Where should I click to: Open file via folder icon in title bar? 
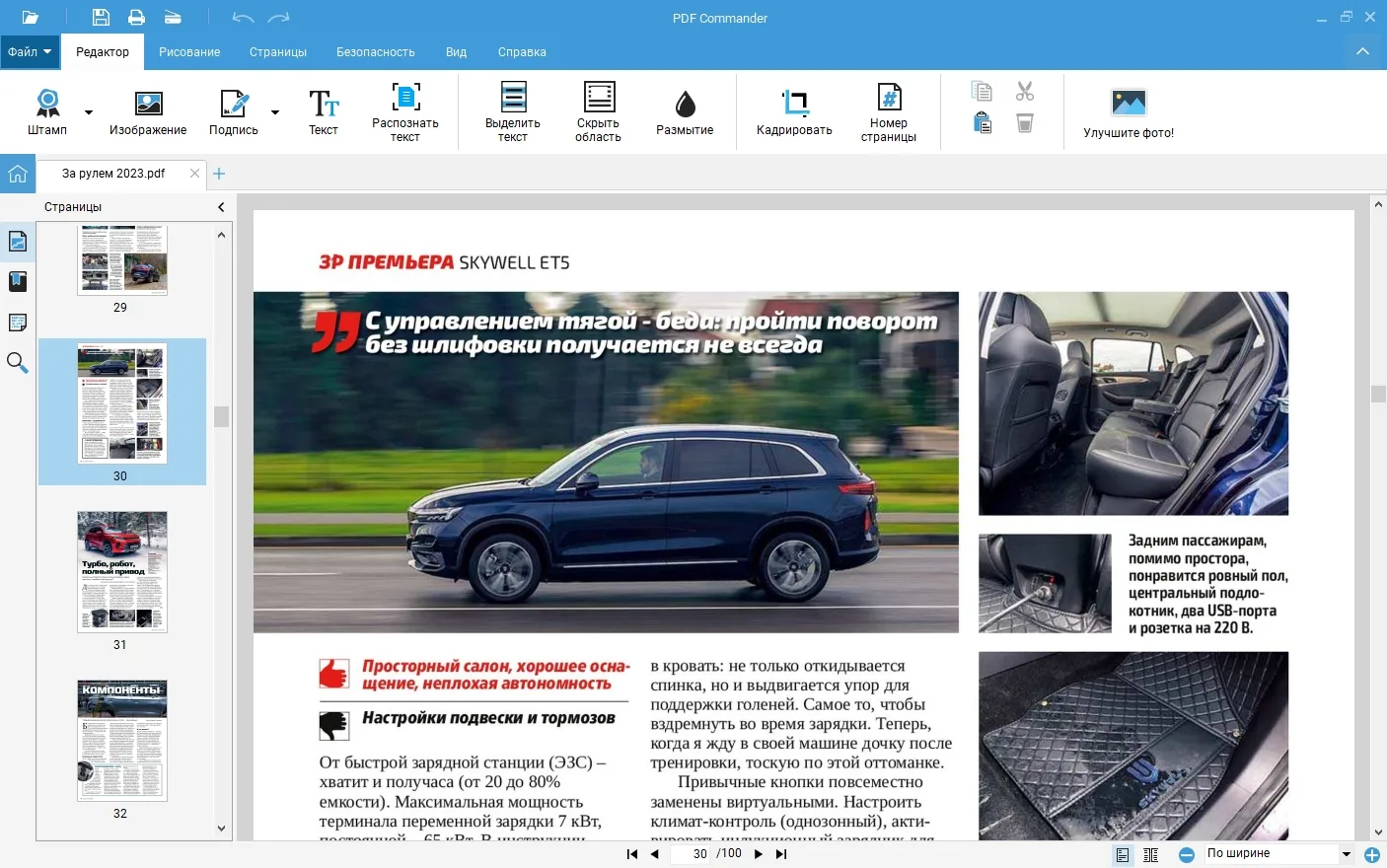pos(30,18)
